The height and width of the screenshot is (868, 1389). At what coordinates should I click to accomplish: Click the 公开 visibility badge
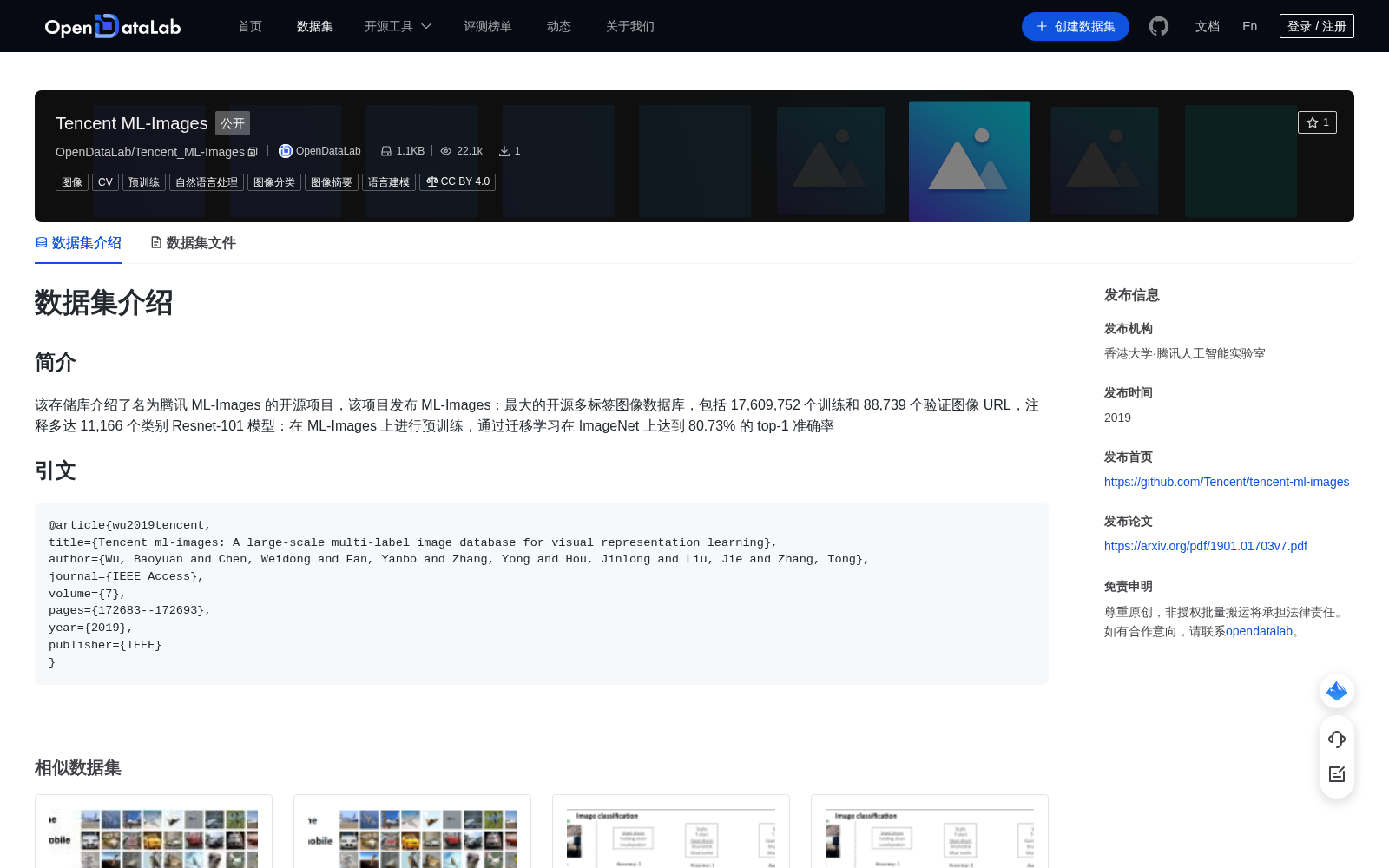(x=233, y=123)
